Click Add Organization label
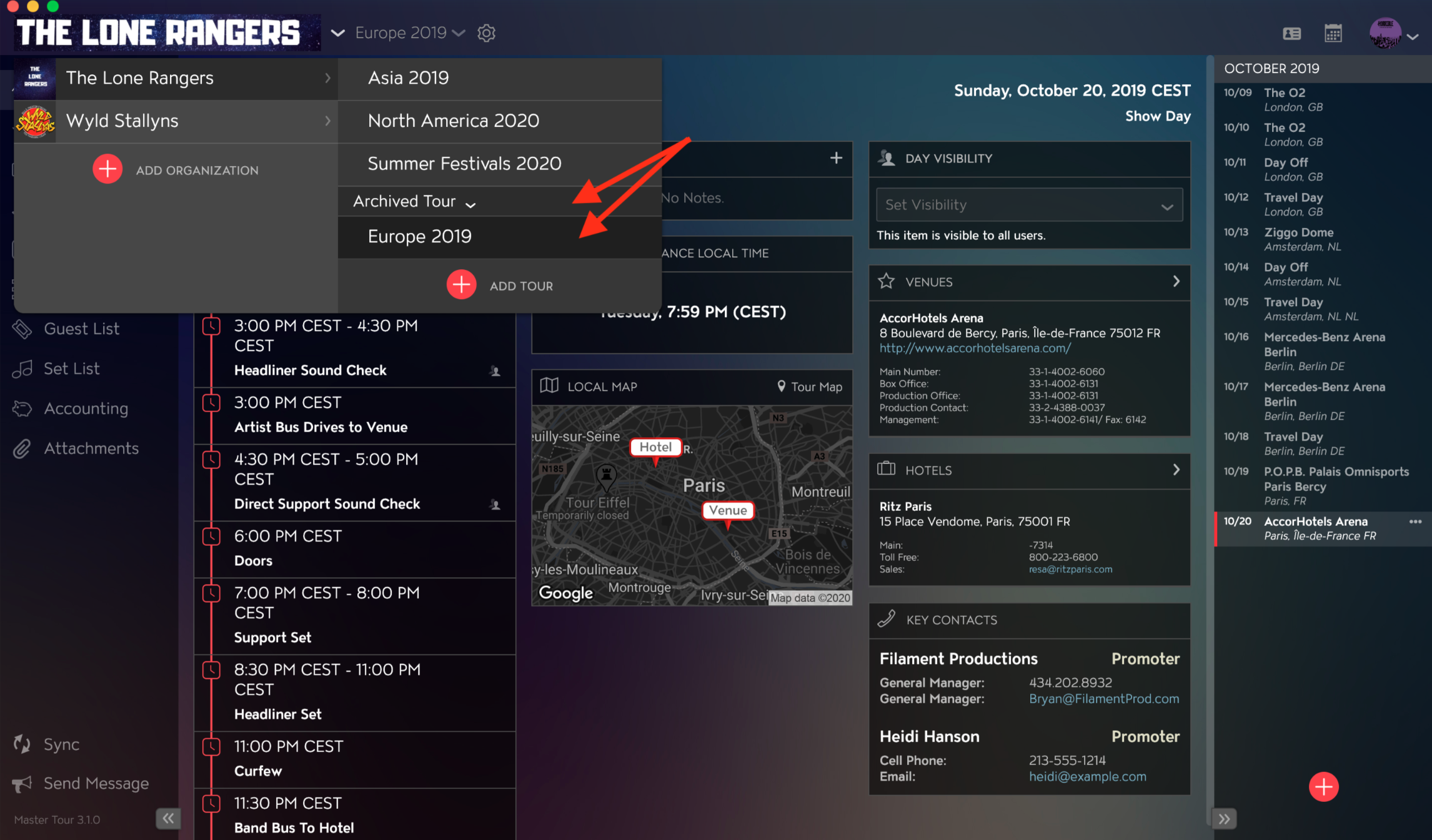The image size is (1432, 840). (x=197, y=170)
